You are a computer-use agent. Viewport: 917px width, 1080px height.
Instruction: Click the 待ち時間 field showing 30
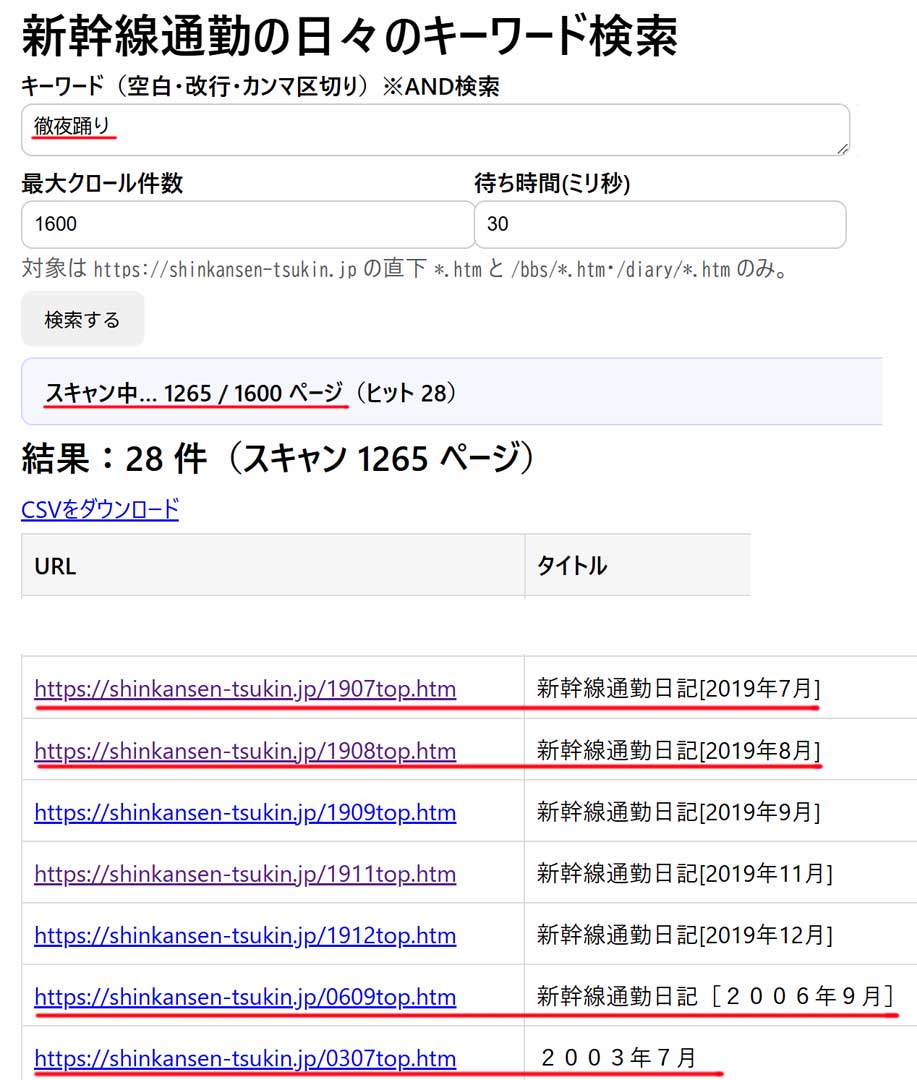point(659,225)
